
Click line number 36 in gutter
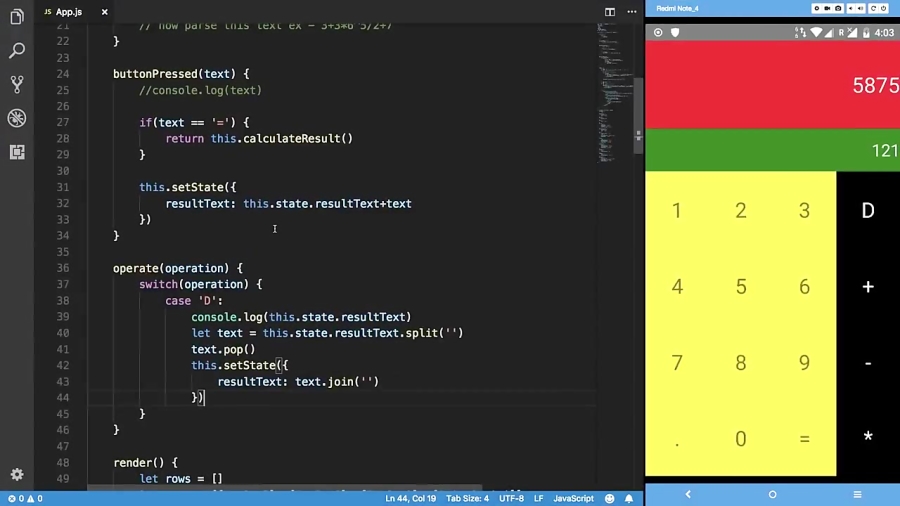click(63, 268)
